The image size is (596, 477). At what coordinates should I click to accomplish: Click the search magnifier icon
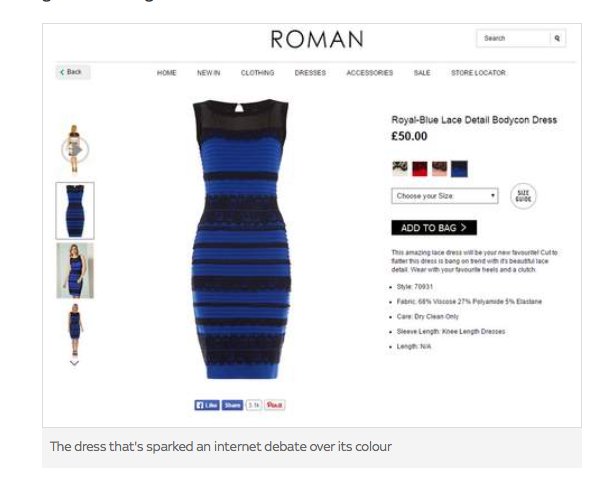click(557, 38)
